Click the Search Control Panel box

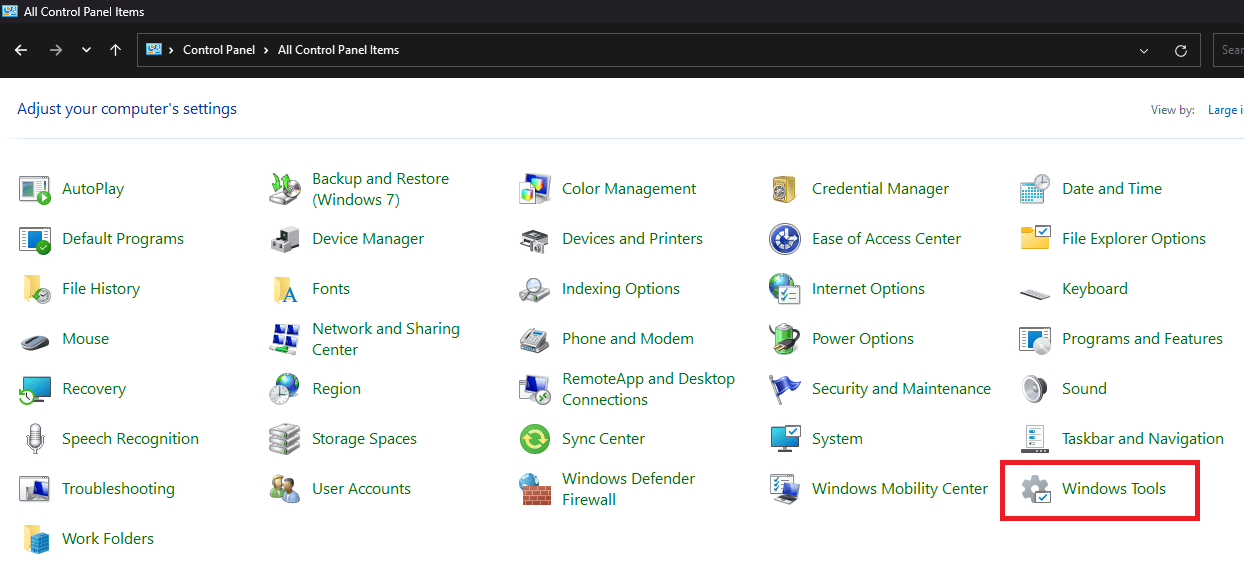click(x=1228, y=50)
